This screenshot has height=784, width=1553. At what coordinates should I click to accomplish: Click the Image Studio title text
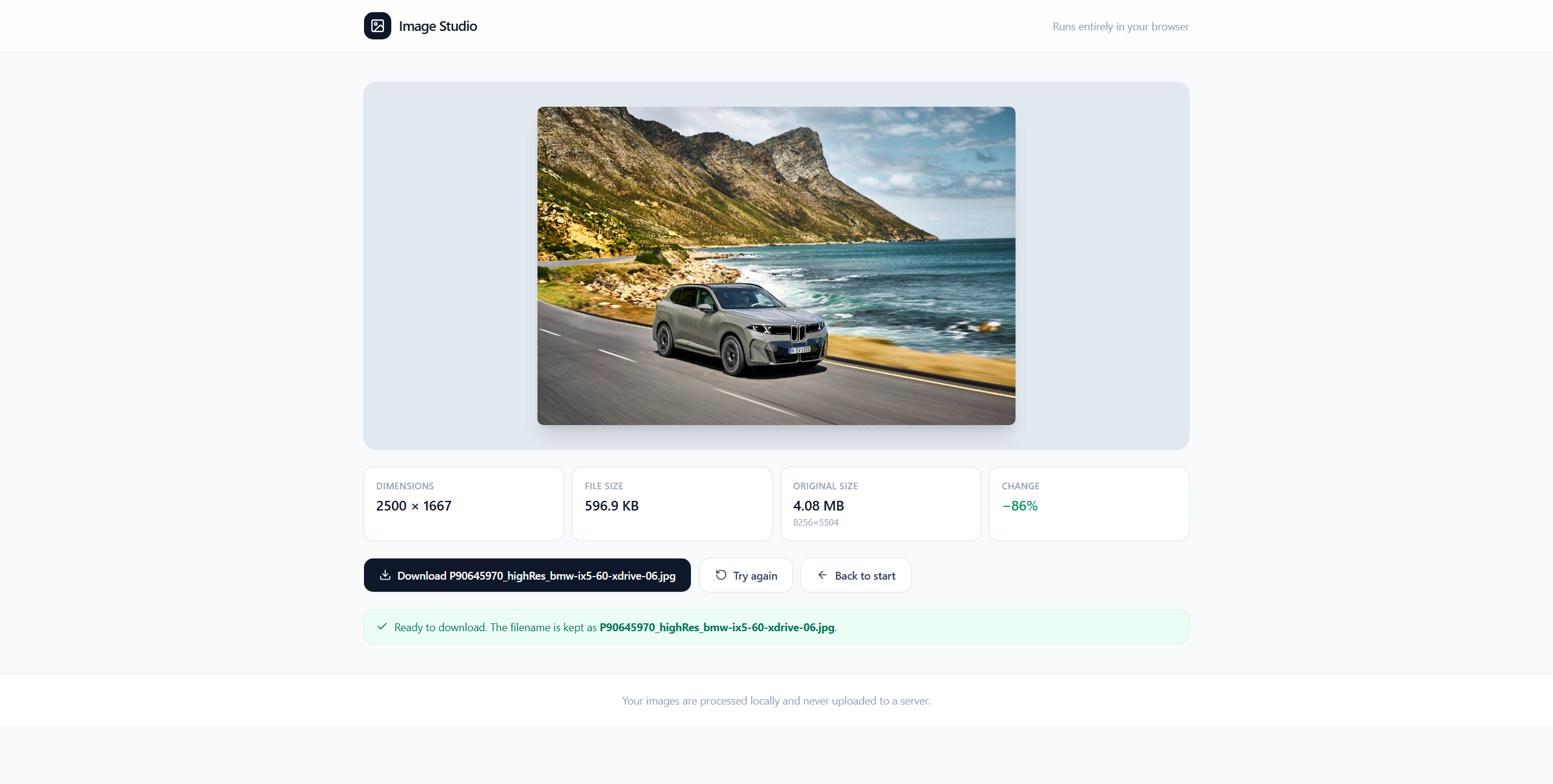pyautogui.click(x=437, y=26)
